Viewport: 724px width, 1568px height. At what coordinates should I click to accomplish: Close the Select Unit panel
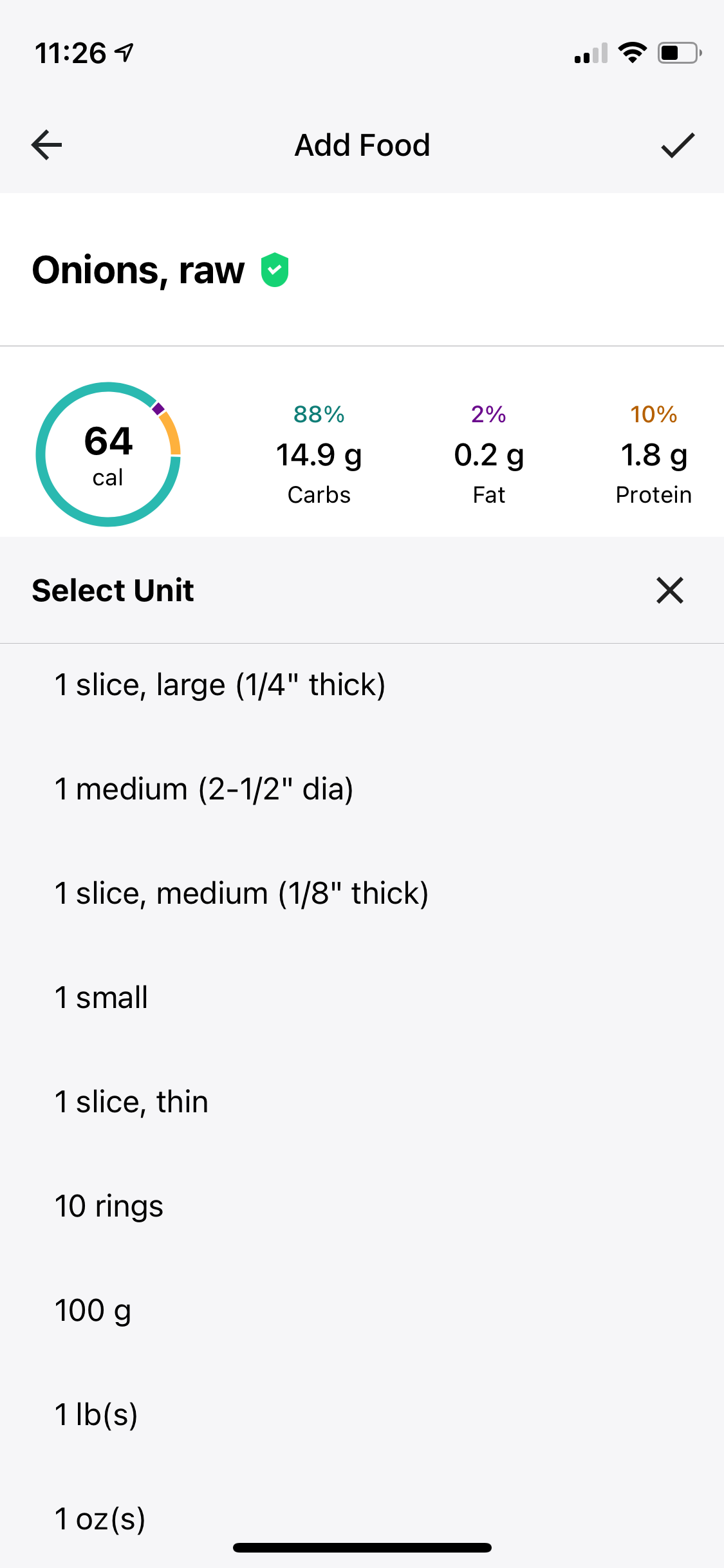coord(669,590)
